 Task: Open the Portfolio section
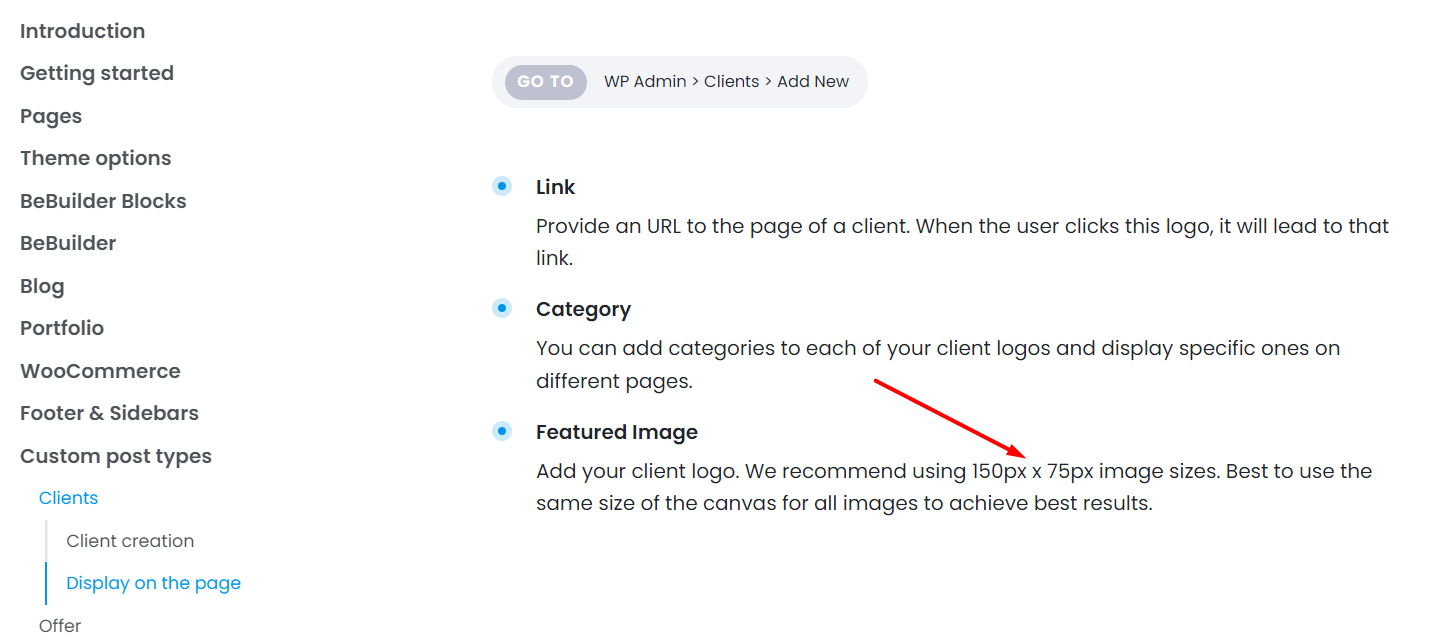[62, 328]
